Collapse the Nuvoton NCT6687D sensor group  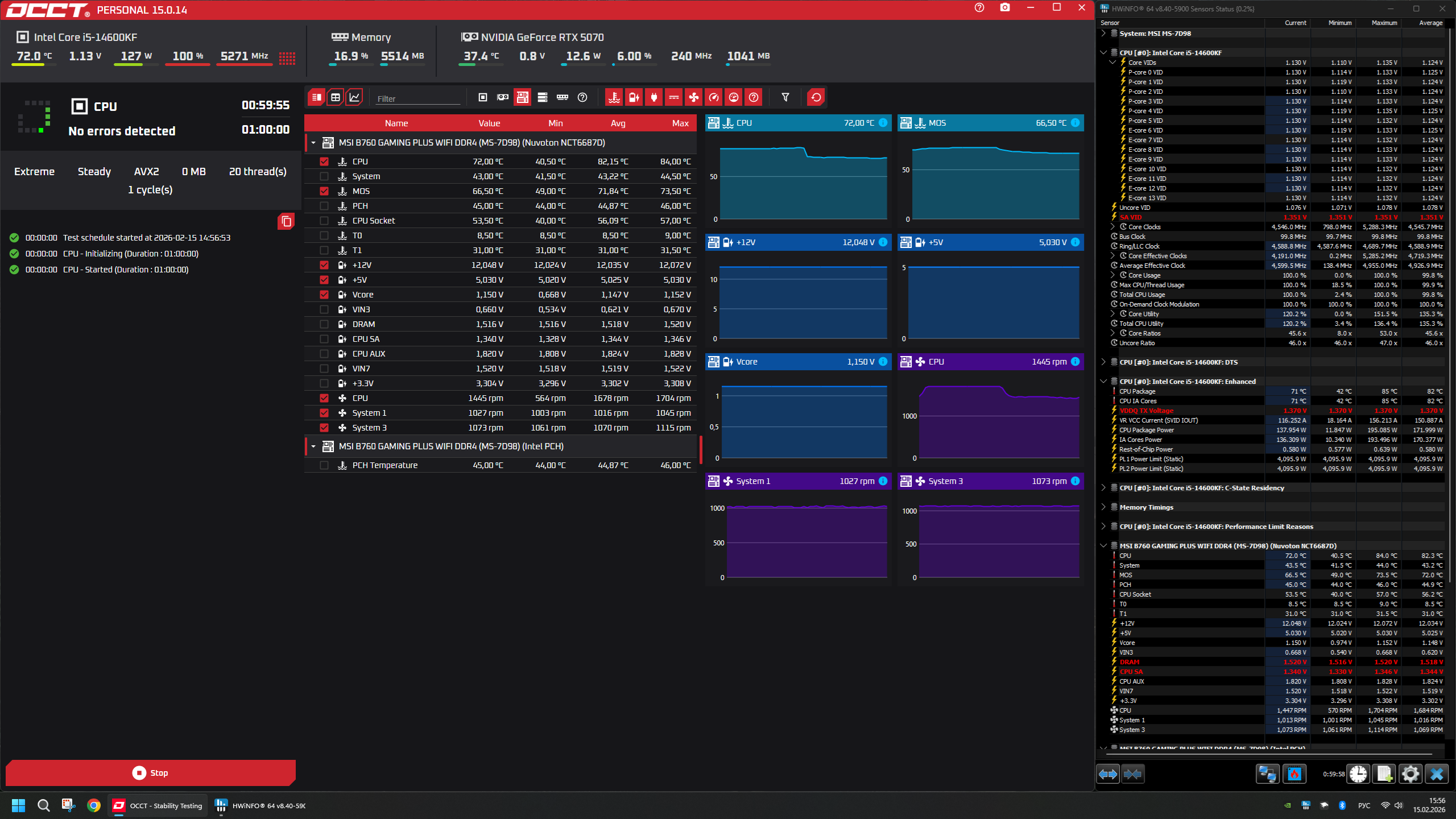(313, 143)
